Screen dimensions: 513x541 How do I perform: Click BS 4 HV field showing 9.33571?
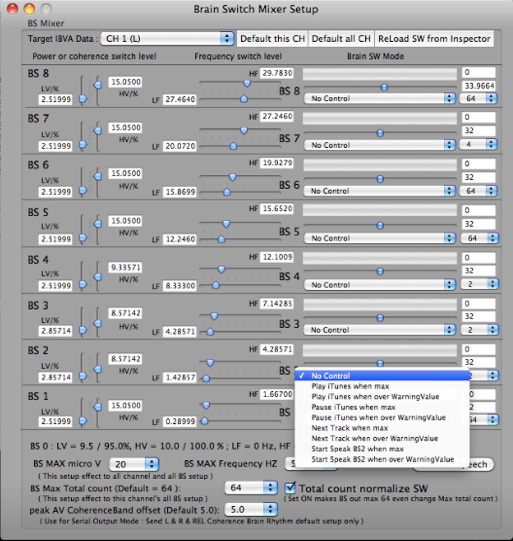pyautogui.click(x=125, y=267)
